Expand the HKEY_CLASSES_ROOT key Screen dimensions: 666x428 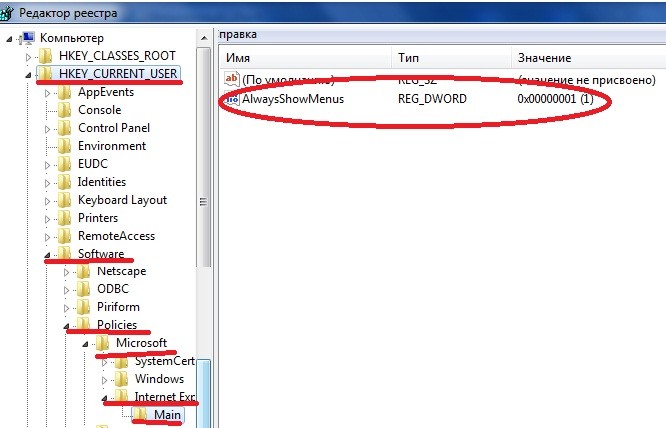tap(28, 56)
